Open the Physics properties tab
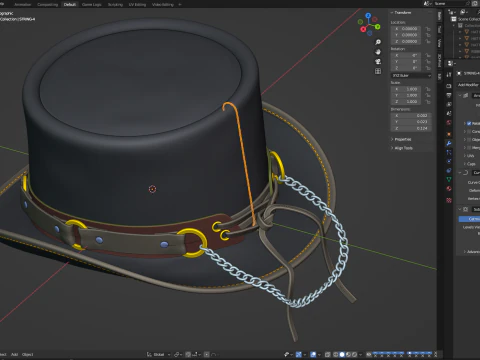 [449, 161]
